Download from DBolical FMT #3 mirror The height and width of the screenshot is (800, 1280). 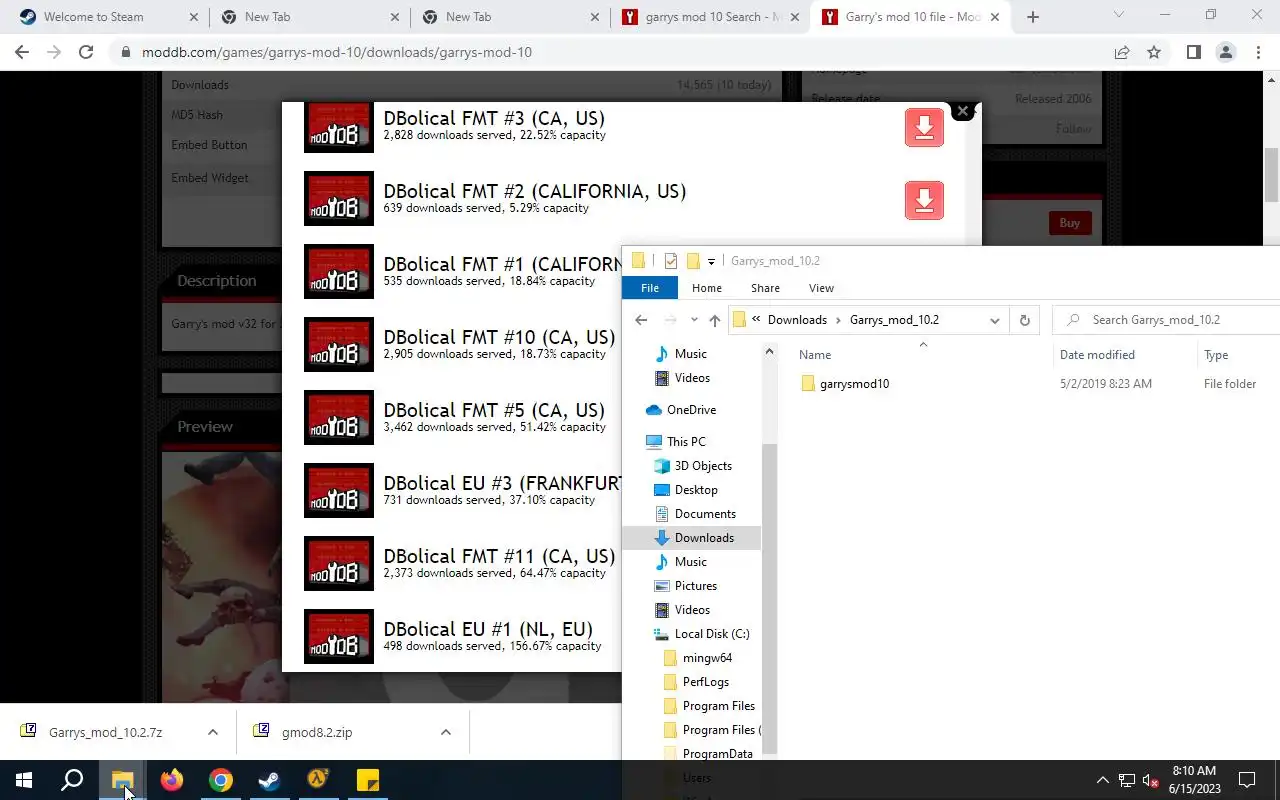point(924,127)
